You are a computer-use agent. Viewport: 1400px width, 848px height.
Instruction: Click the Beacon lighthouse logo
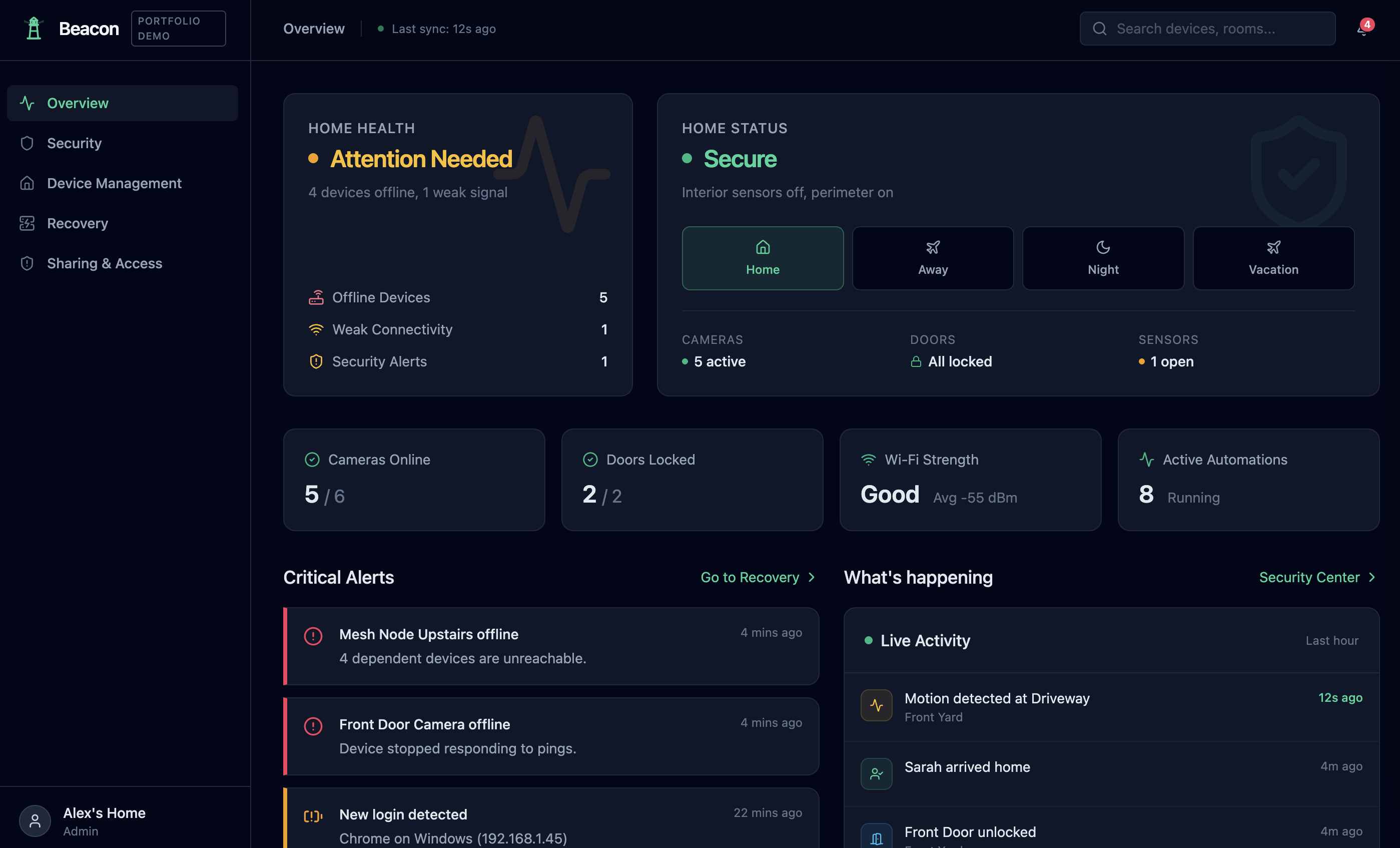tap(34, 29)
